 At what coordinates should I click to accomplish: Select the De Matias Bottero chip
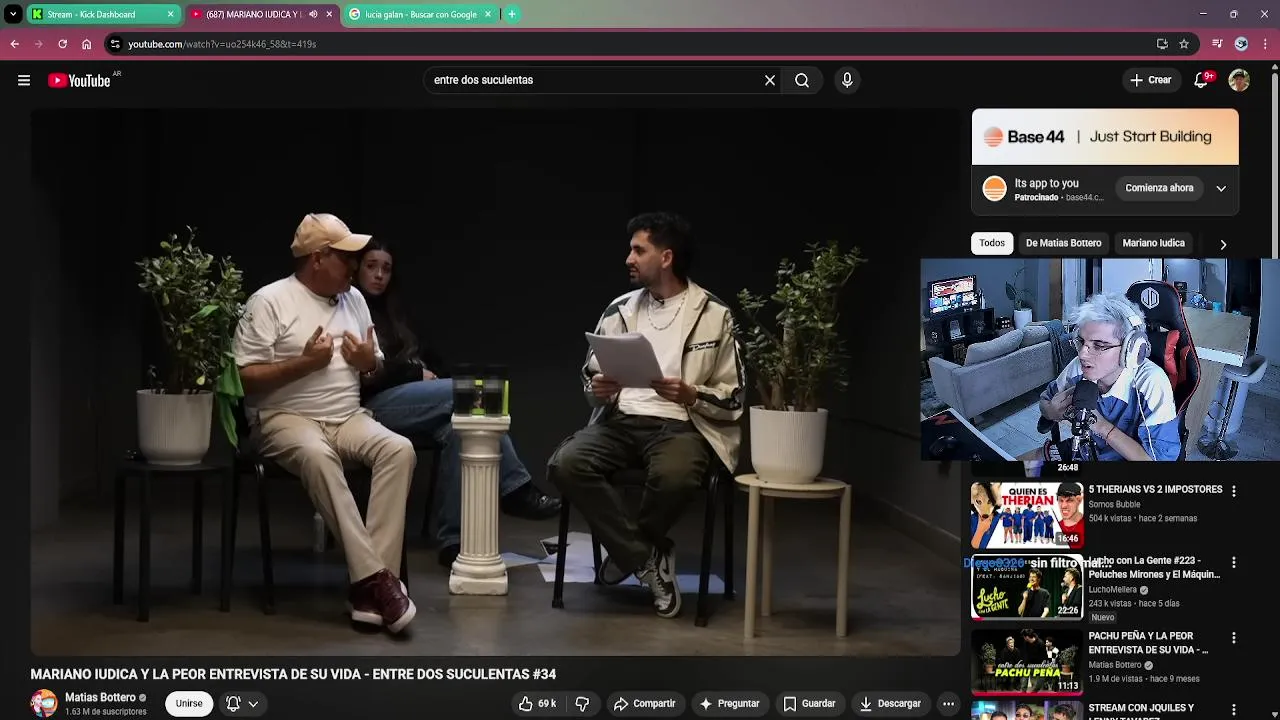pyautogui.click(x=1063, y=243)
